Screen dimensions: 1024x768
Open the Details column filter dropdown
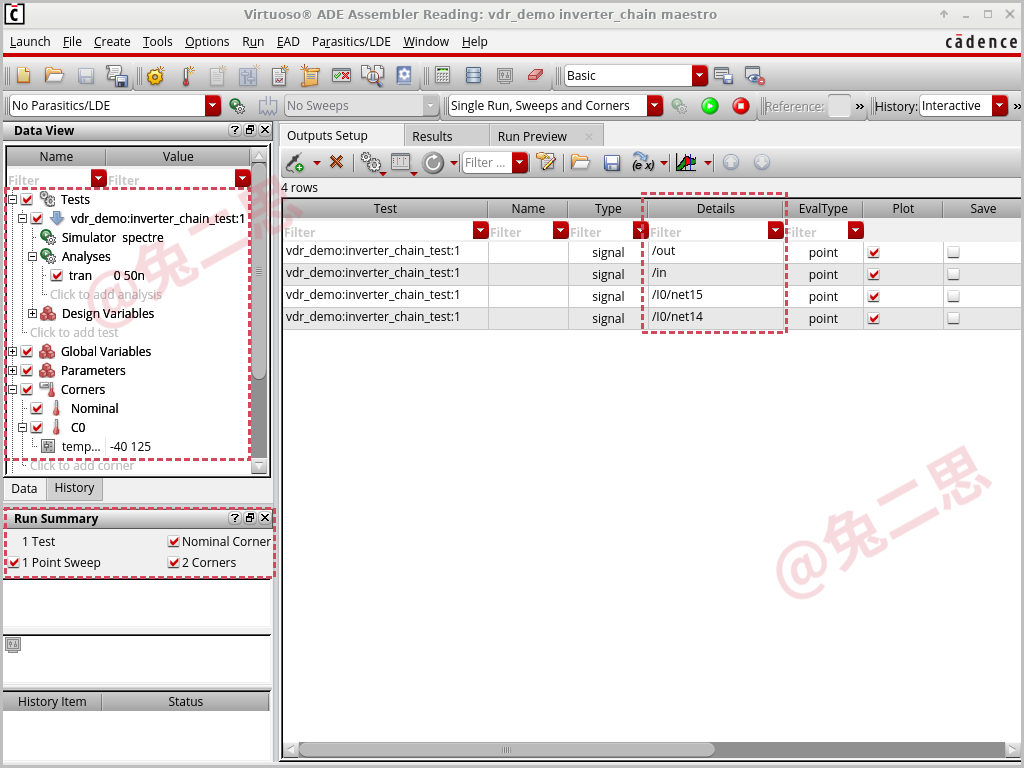pyautogui.click(x=775, y=231)
